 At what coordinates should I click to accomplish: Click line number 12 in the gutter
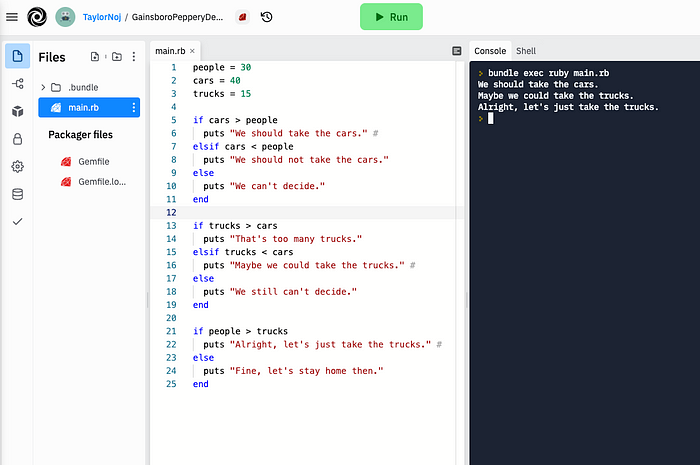coord(171,212)
